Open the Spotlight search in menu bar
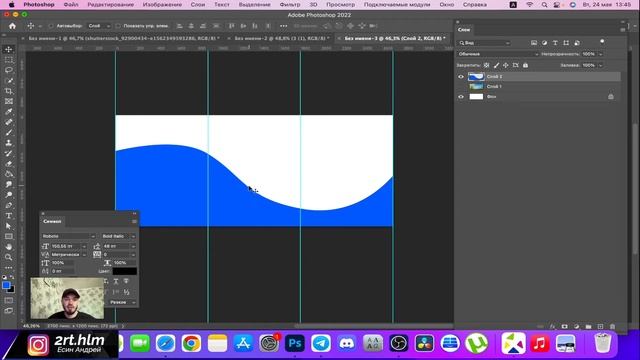This screenshot has width=640, height=360. pos(544,4)
